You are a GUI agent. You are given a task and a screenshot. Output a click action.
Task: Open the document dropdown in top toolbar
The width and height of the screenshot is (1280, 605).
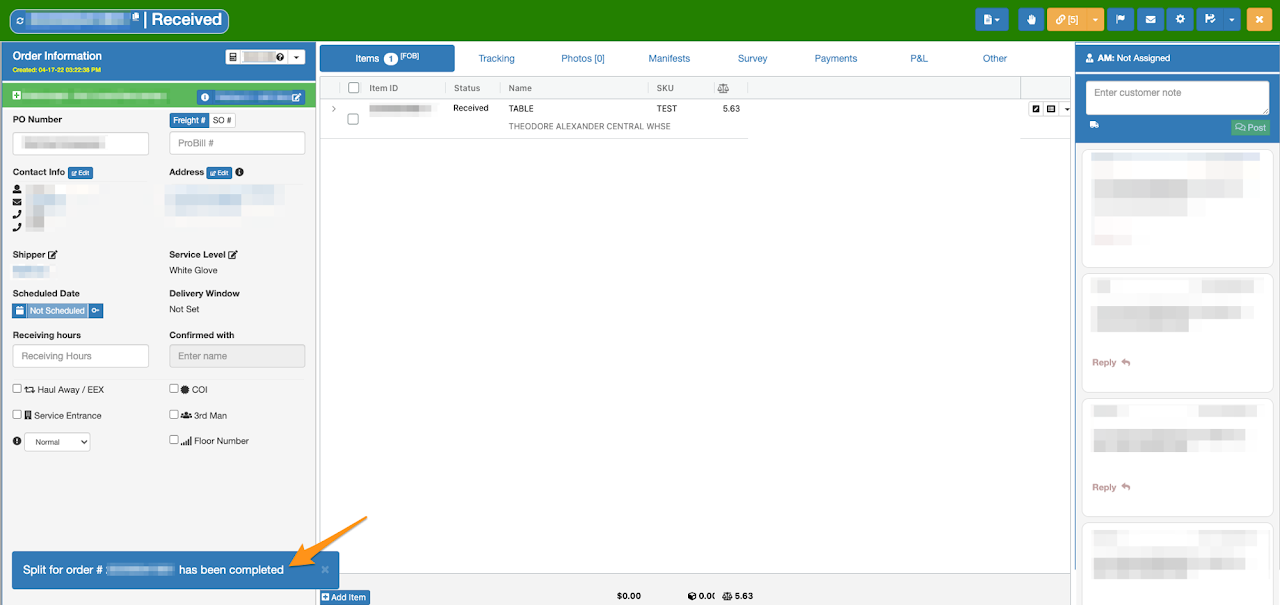click(x=992, y=19)
